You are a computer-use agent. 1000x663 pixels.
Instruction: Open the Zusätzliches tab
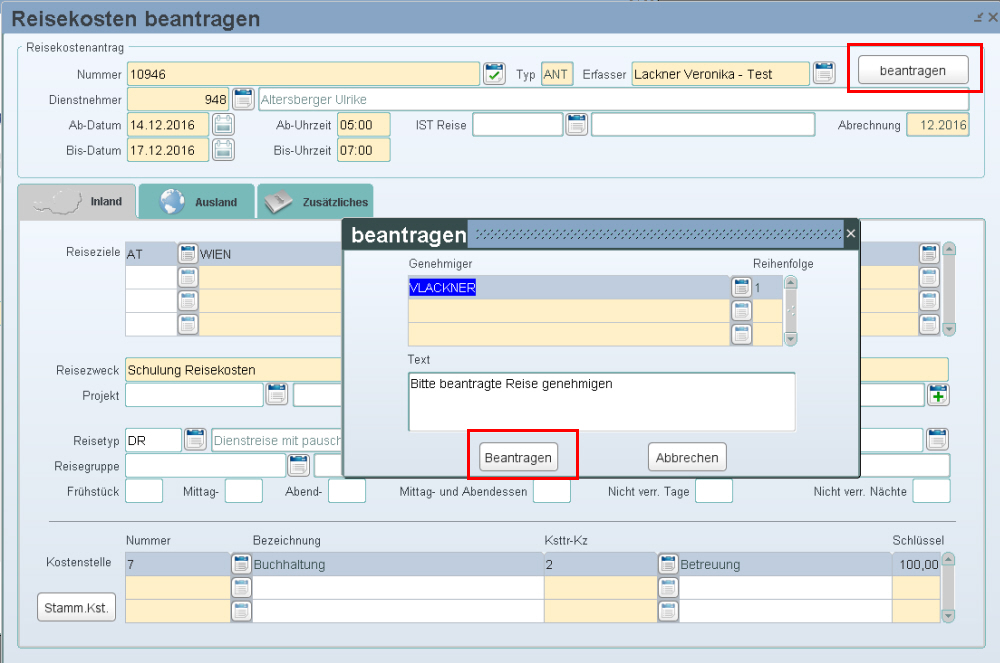click(315, 201)
